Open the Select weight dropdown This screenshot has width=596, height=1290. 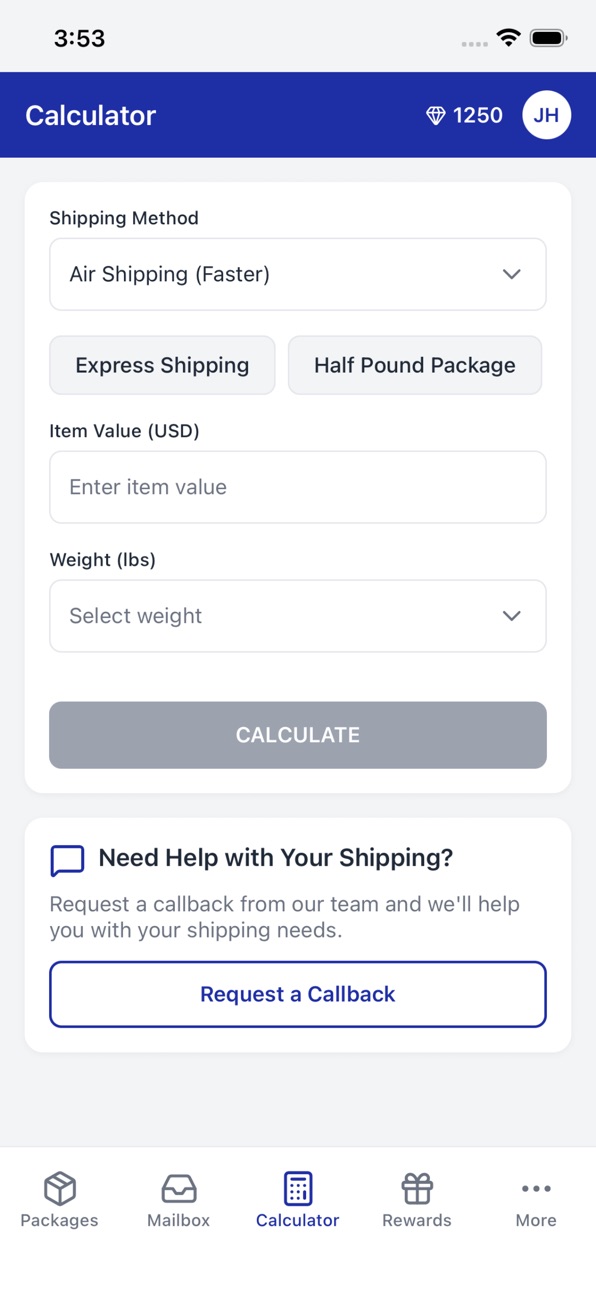click(298, 616)
